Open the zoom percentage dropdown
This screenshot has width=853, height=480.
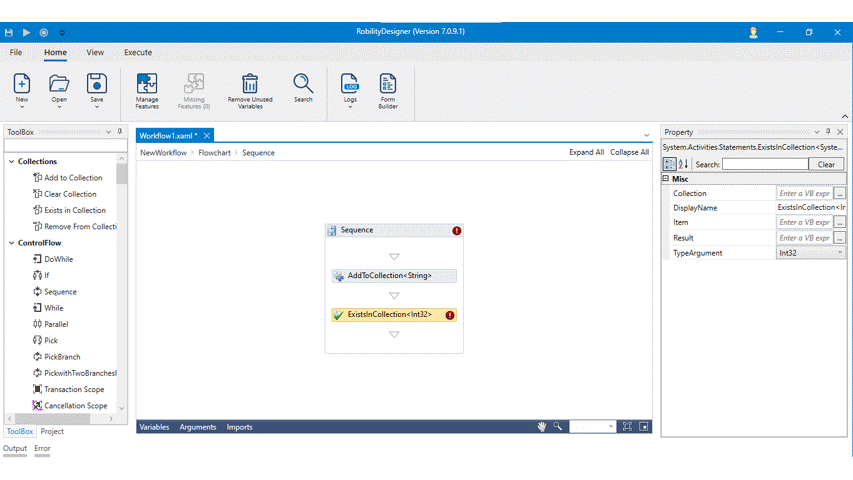coord(611,427)
